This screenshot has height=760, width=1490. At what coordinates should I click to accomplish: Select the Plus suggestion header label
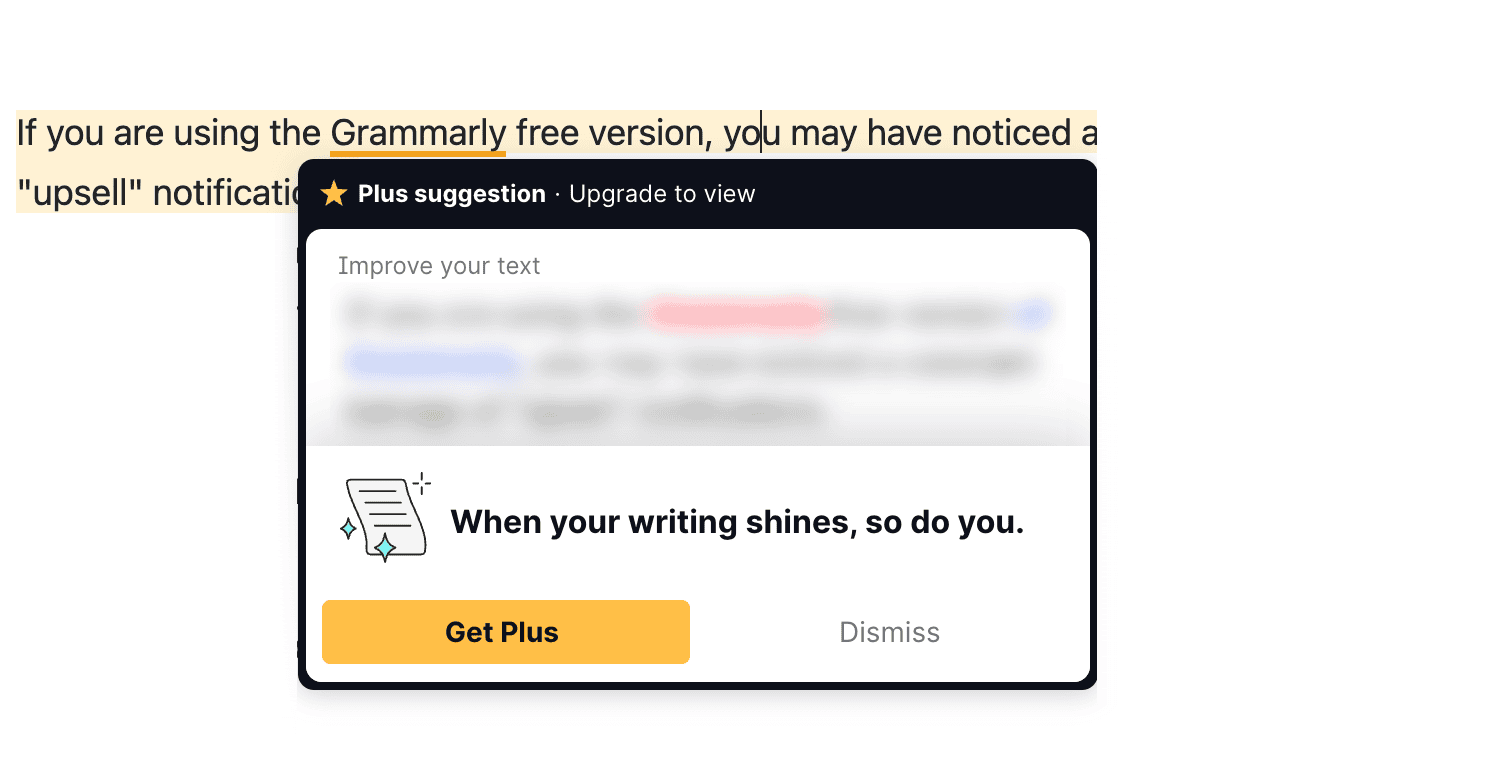[452, 194]
